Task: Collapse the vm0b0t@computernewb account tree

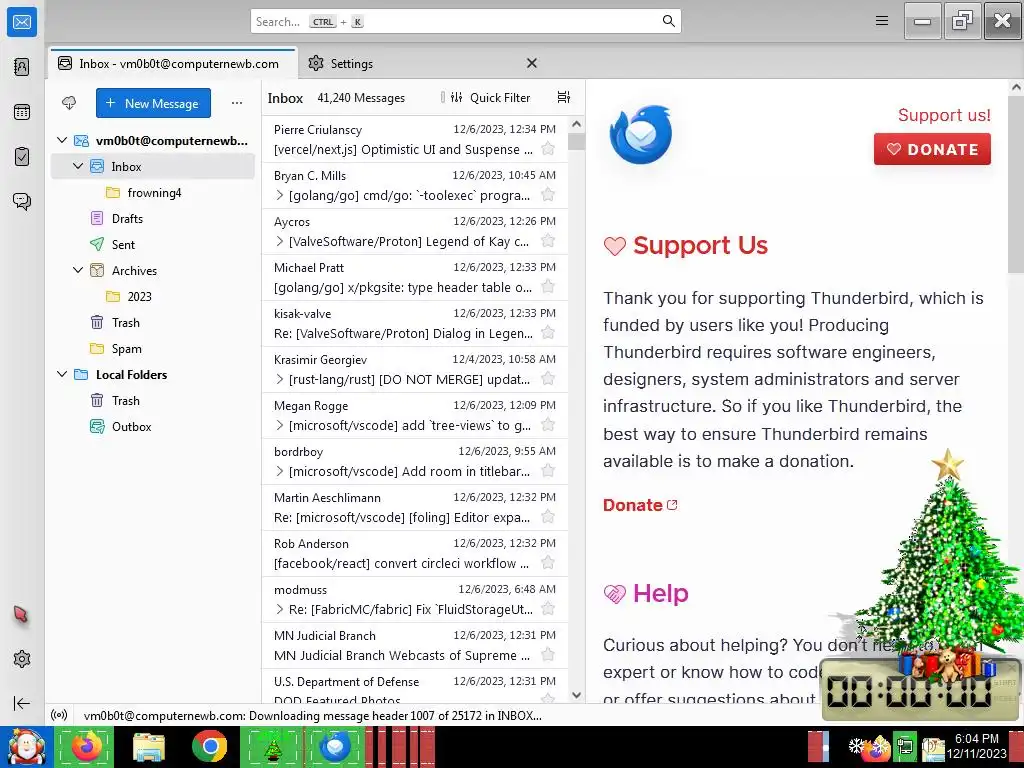Action: tap(62, 140)
